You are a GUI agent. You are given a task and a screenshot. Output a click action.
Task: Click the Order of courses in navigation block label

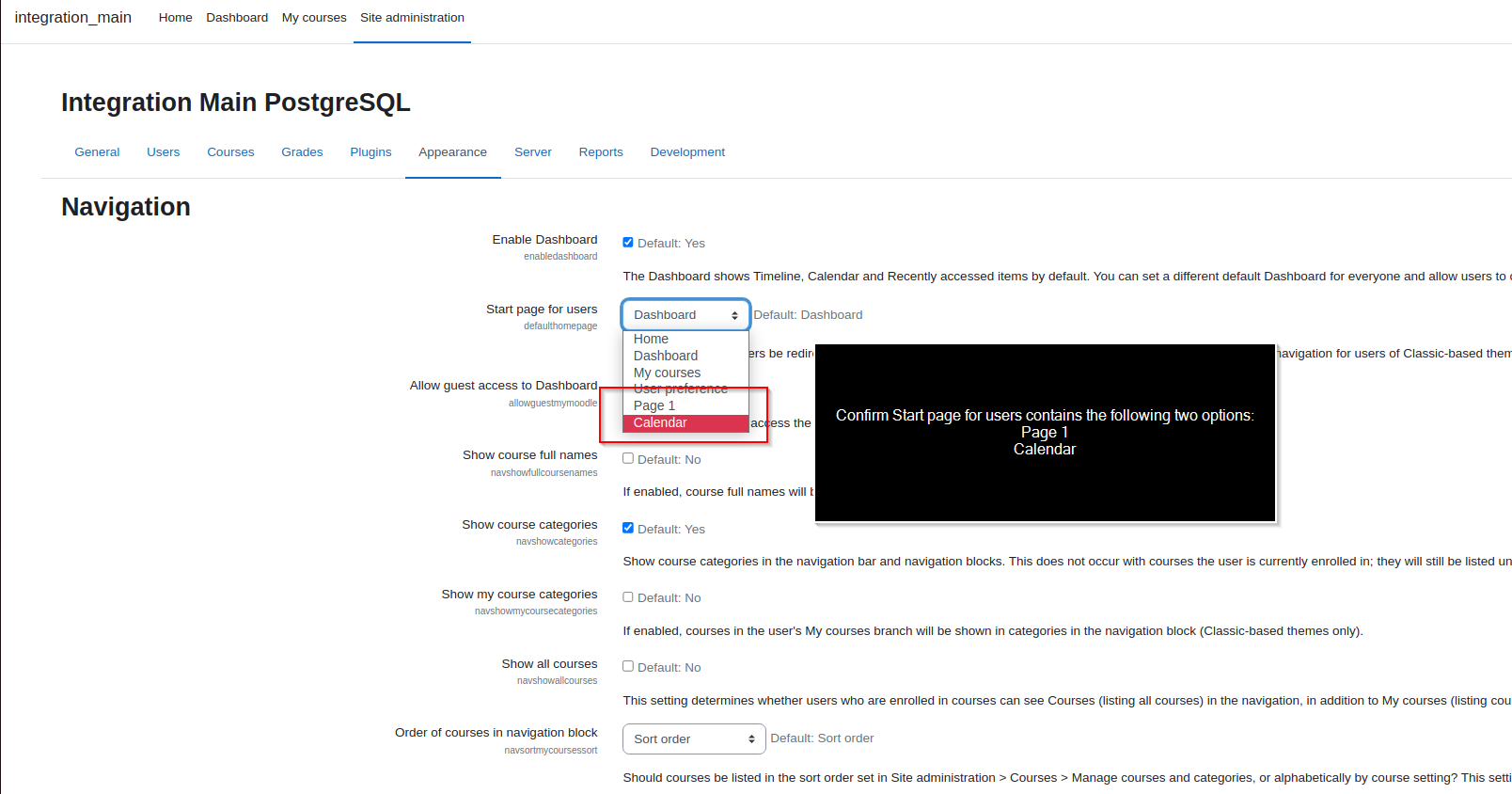496,732
